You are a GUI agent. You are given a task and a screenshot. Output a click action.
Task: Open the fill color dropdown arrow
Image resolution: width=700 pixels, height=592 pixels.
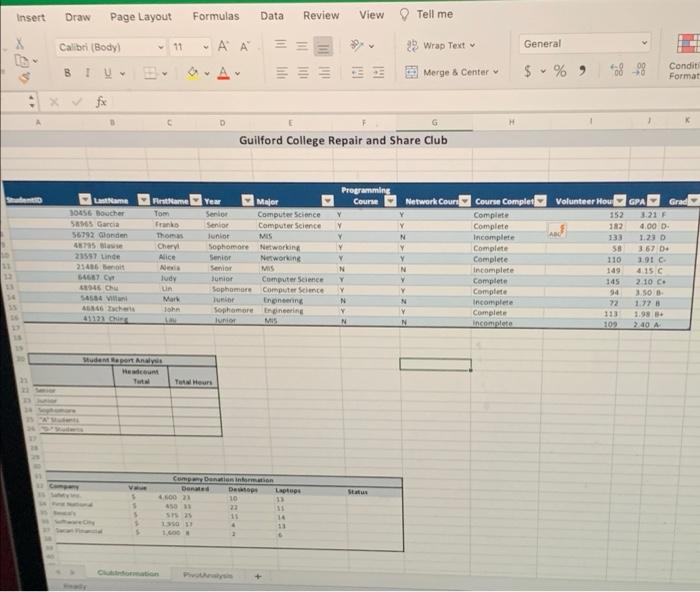coord(207,73)
